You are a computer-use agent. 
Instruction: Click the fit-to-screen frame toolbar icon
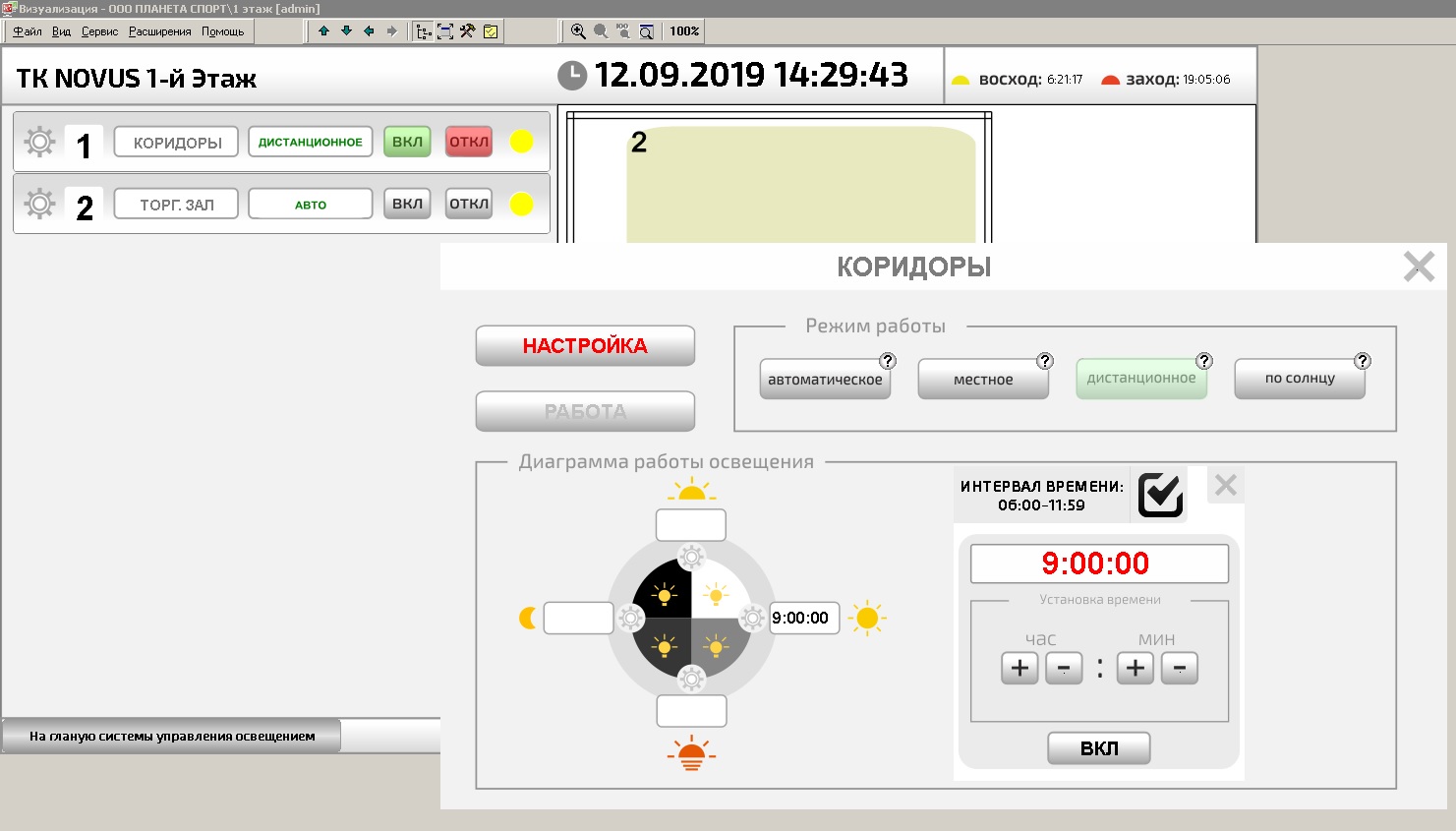click(445, 31)
